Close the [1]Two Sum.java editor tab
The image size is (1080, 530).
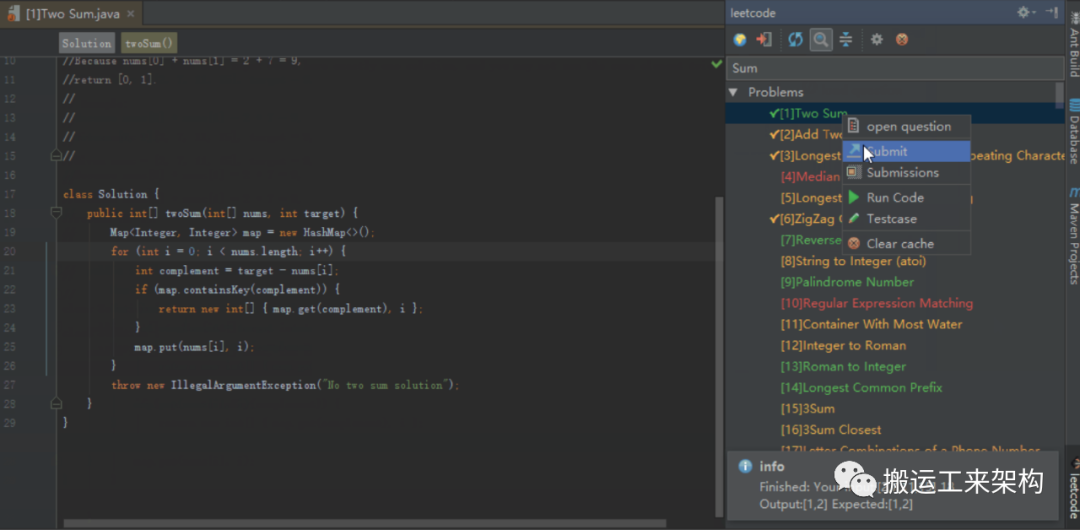132,14
